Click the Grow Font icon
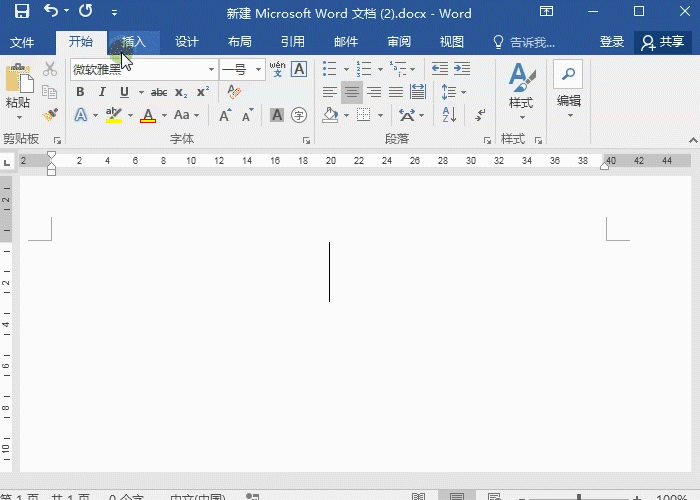The height and width of the screenshot is (500, 700). point(225,115)
